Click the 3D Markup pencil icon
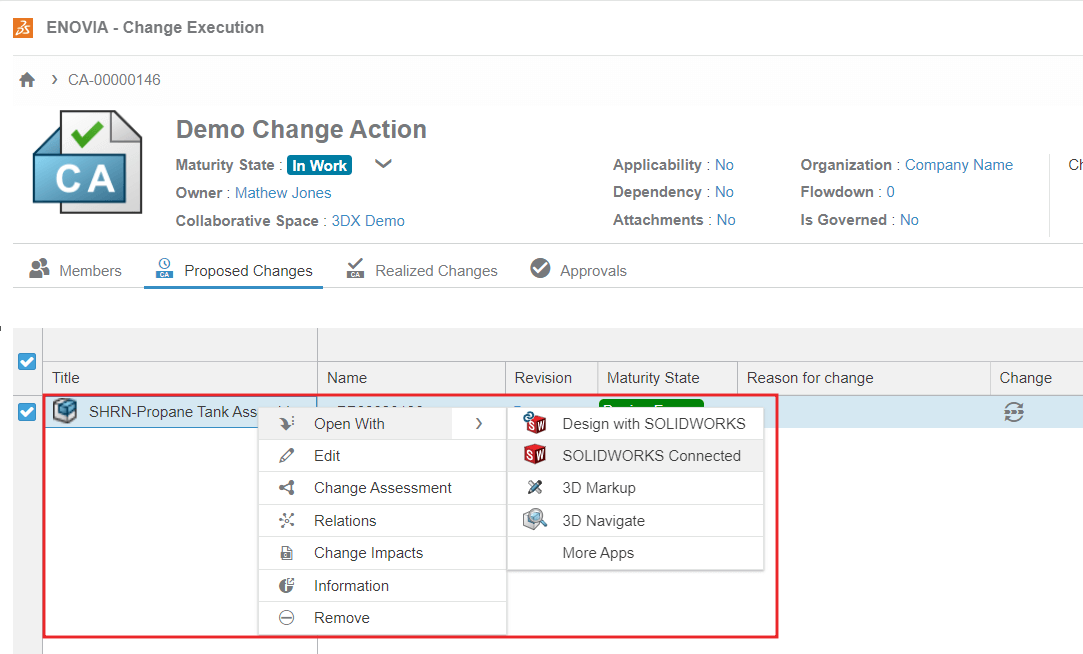 535,487
